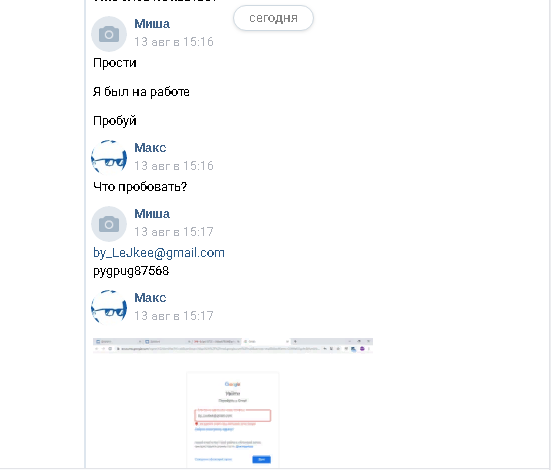The height and width of the screenshot is (470, 551).
Task: Select the "Что пробовать?" message
Action: point(140,187)
